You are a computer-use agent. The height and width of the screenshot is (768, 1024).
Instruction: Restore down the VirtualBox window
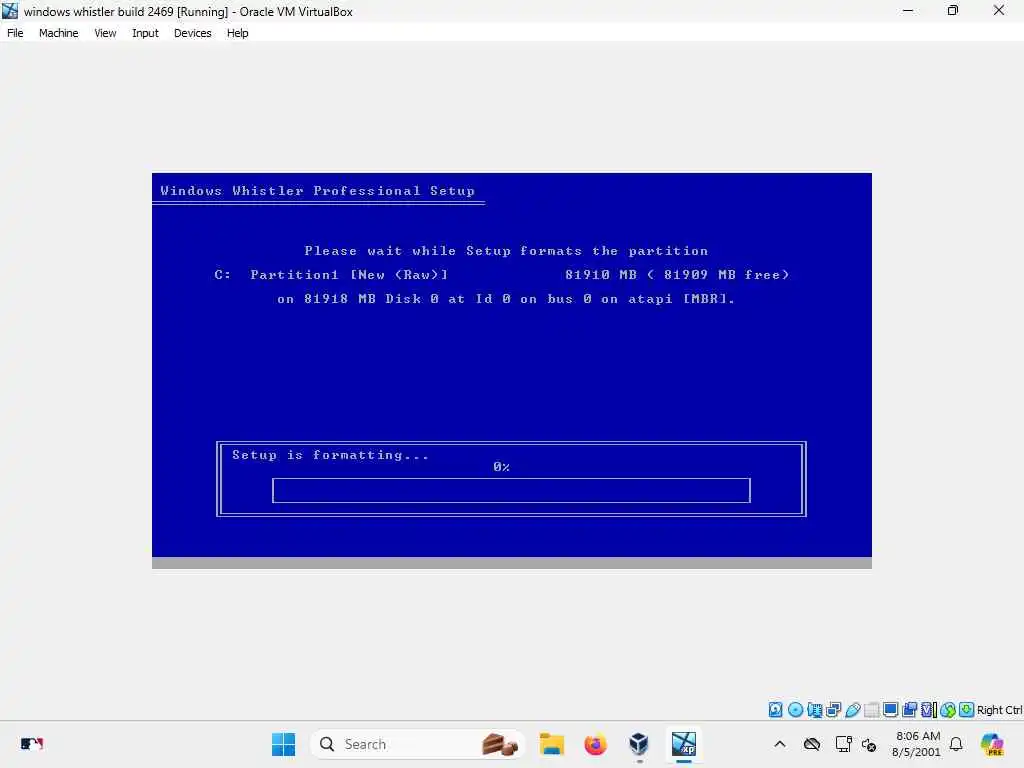tap(953, 11)
